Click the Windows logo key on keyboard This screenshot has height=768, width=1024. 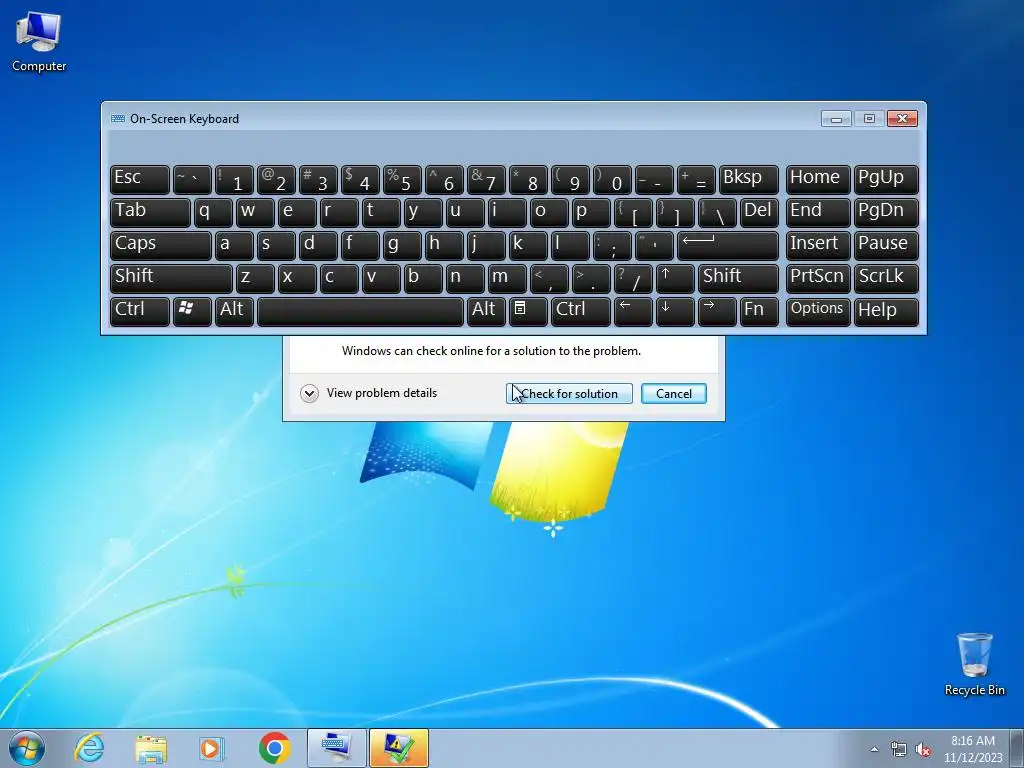[x=192, y=311]
